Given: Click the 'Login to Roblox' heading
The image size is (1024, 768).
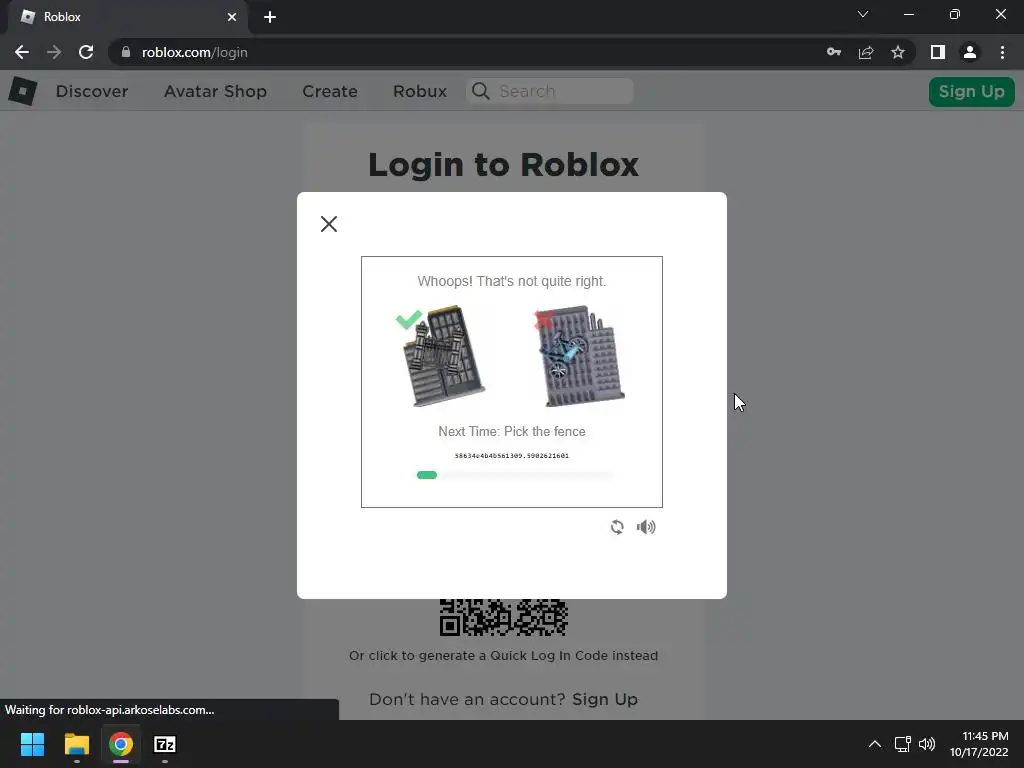Looking at the screenshot, I should 504,165.
